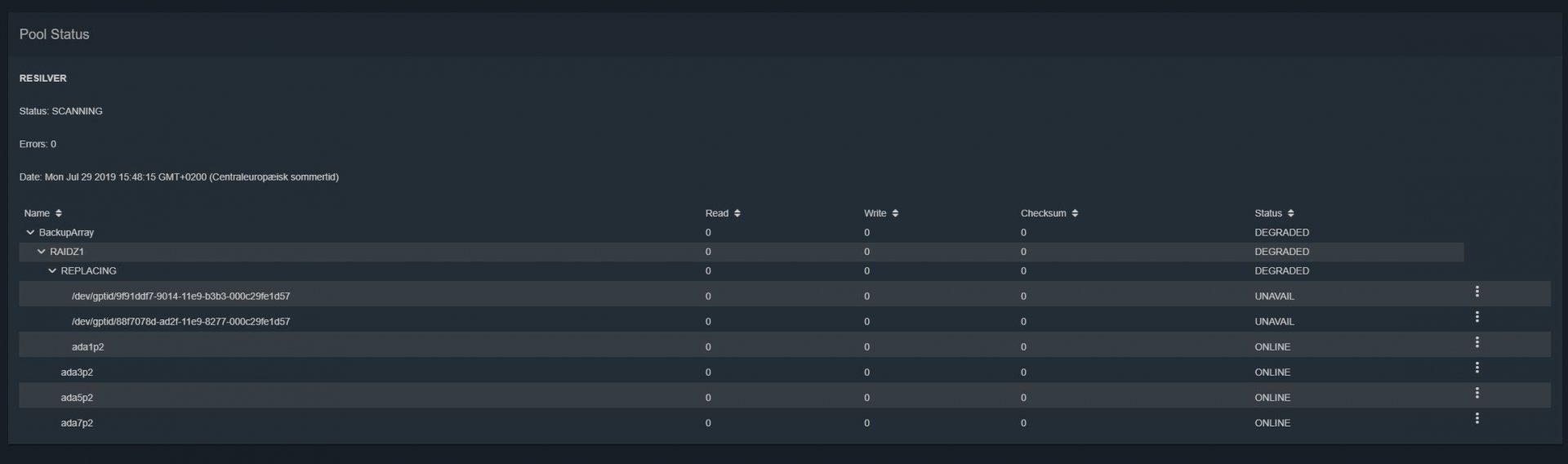The width and height of the screenshot is (1568, 464).
Task: Open the three-dot menu for ada3p2
Action: [1477, 368]
